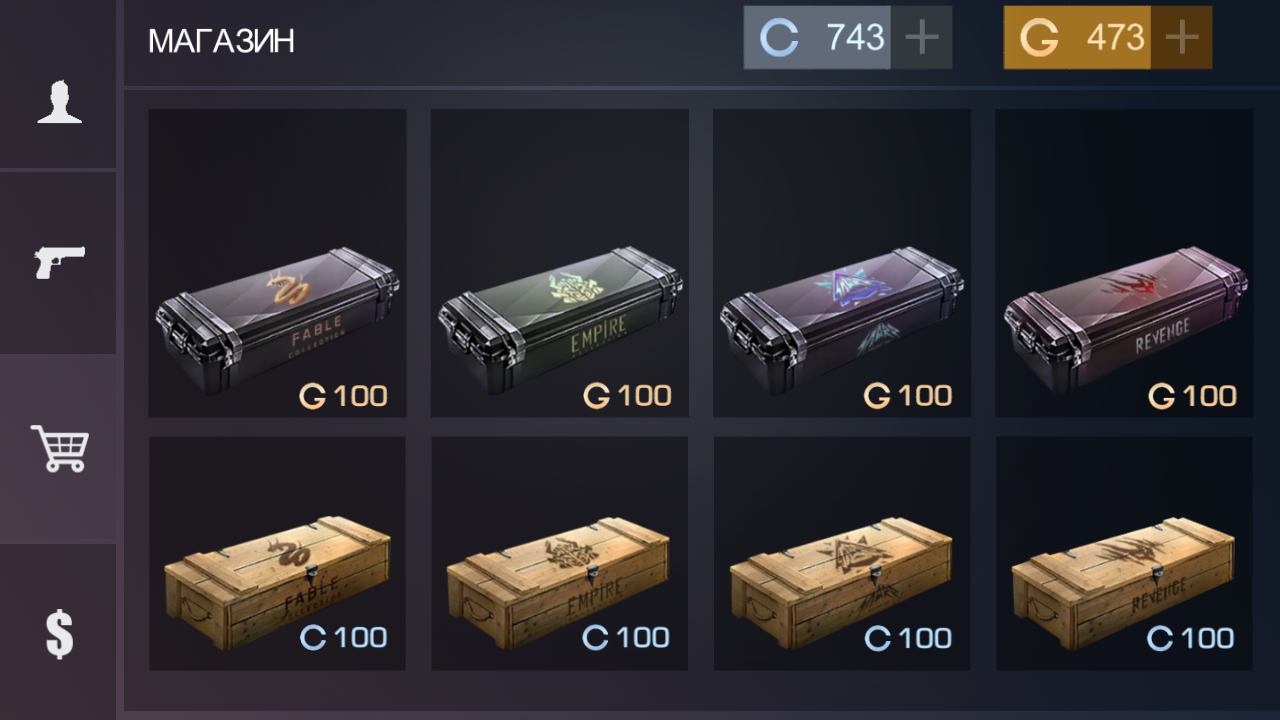
Task: Open the player profile icon in sidebar
Action: click(59, 102)
